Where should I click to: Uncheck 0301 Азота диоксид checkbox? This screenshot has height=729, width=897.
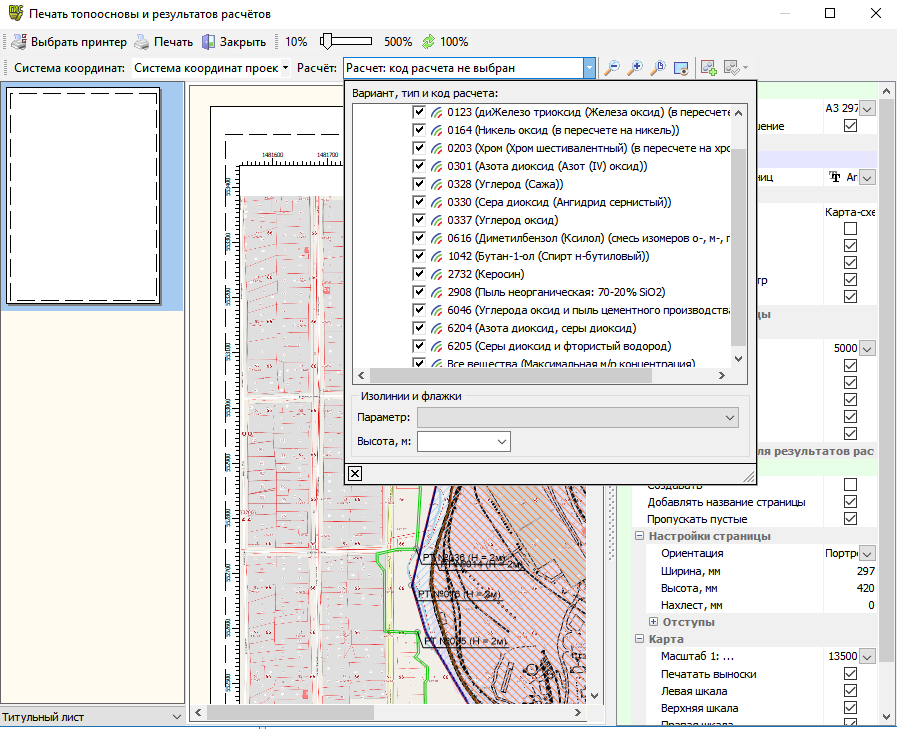(420, 166)
